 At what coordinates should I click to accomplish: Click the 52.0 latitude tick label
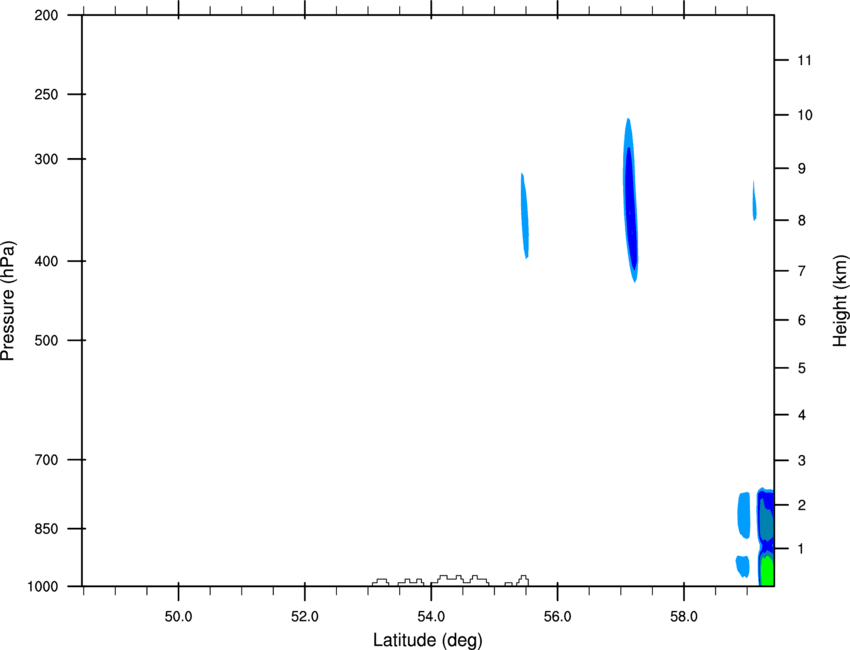point(305,617)
